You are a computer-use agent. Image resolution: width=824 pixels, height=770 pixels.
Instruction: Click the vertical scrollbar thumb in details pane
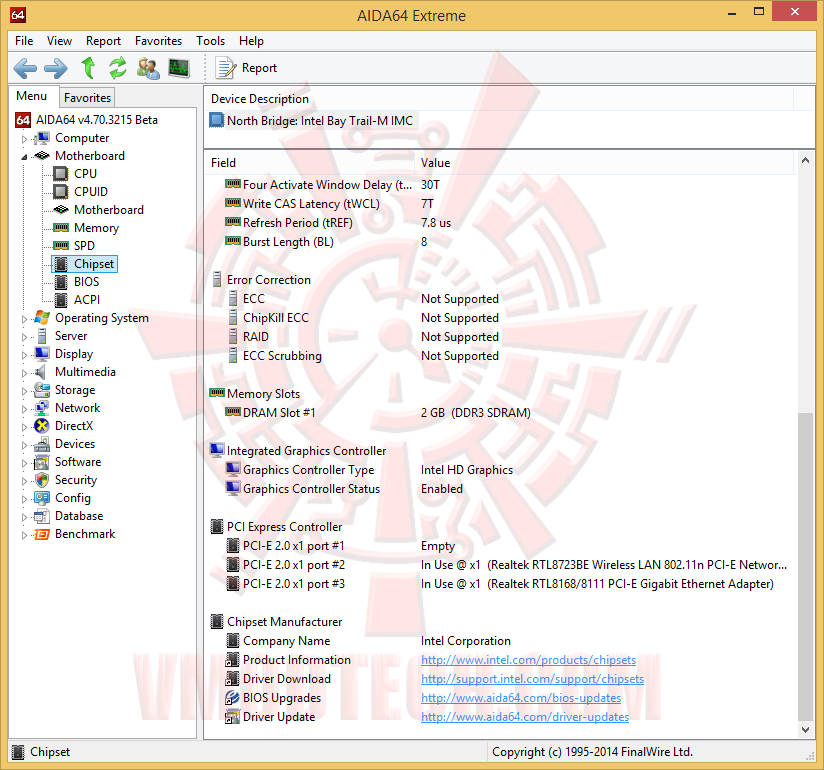click(805, 566)
